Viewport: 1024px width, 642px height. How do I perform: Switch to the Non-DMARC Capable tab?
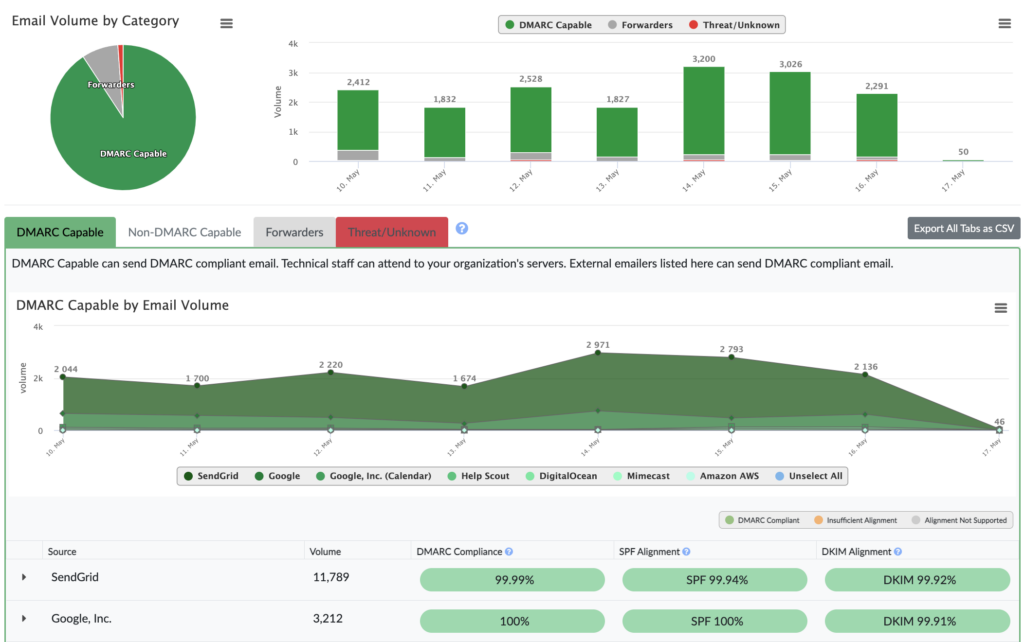click(x=184, y=232)
